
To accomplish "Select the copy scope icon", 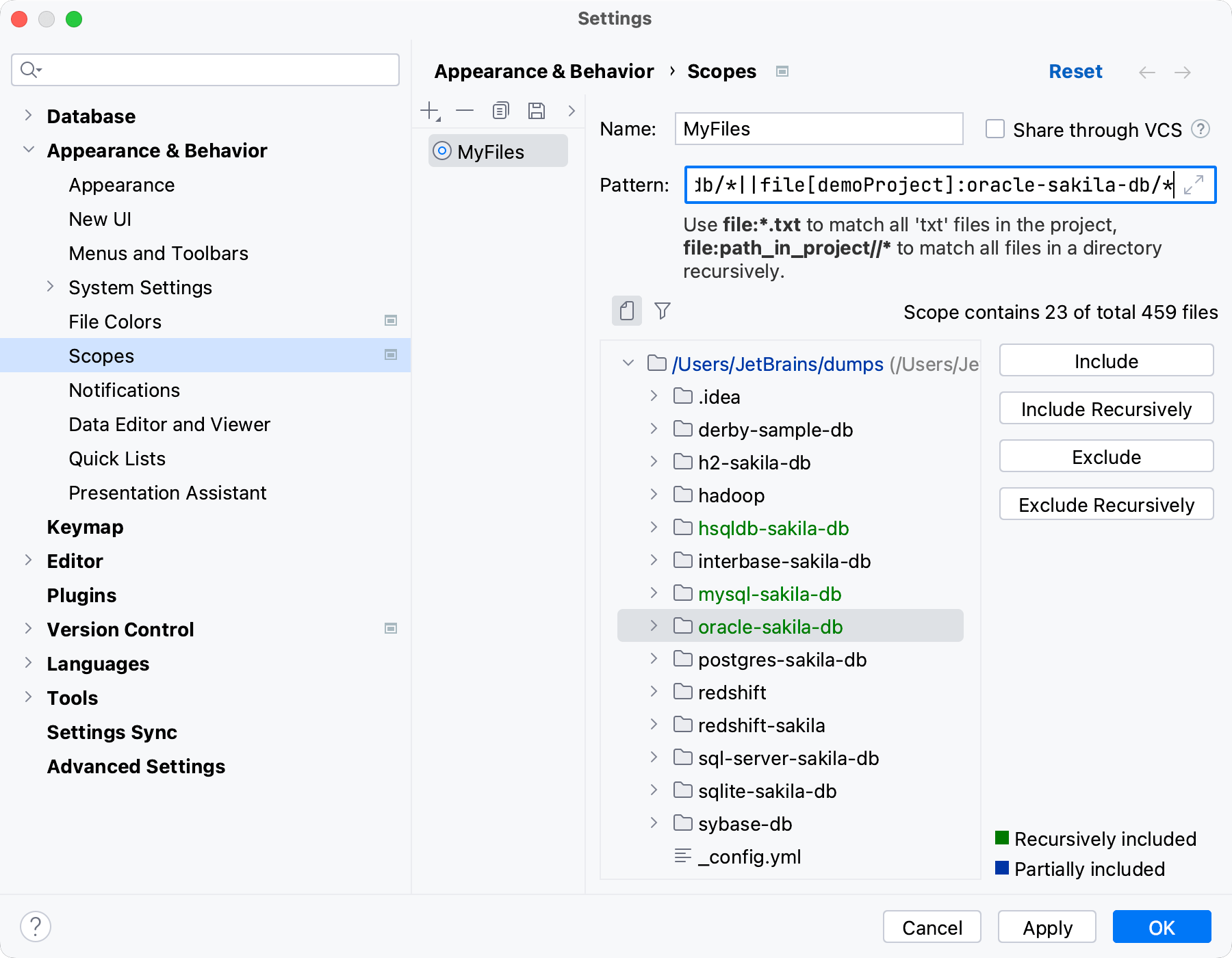I will tap(500, 110).
